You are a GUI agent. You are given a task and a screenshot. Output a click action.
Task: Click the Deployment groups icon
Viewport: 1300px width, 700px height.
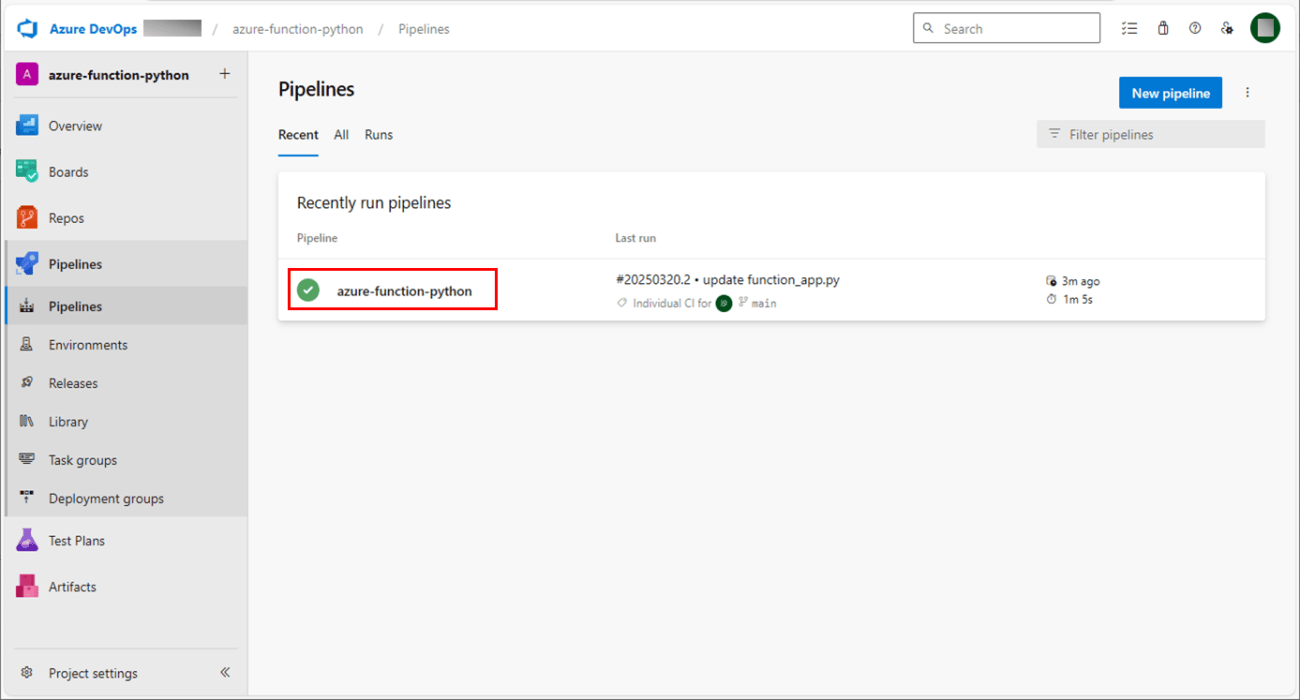pos(27,498)
